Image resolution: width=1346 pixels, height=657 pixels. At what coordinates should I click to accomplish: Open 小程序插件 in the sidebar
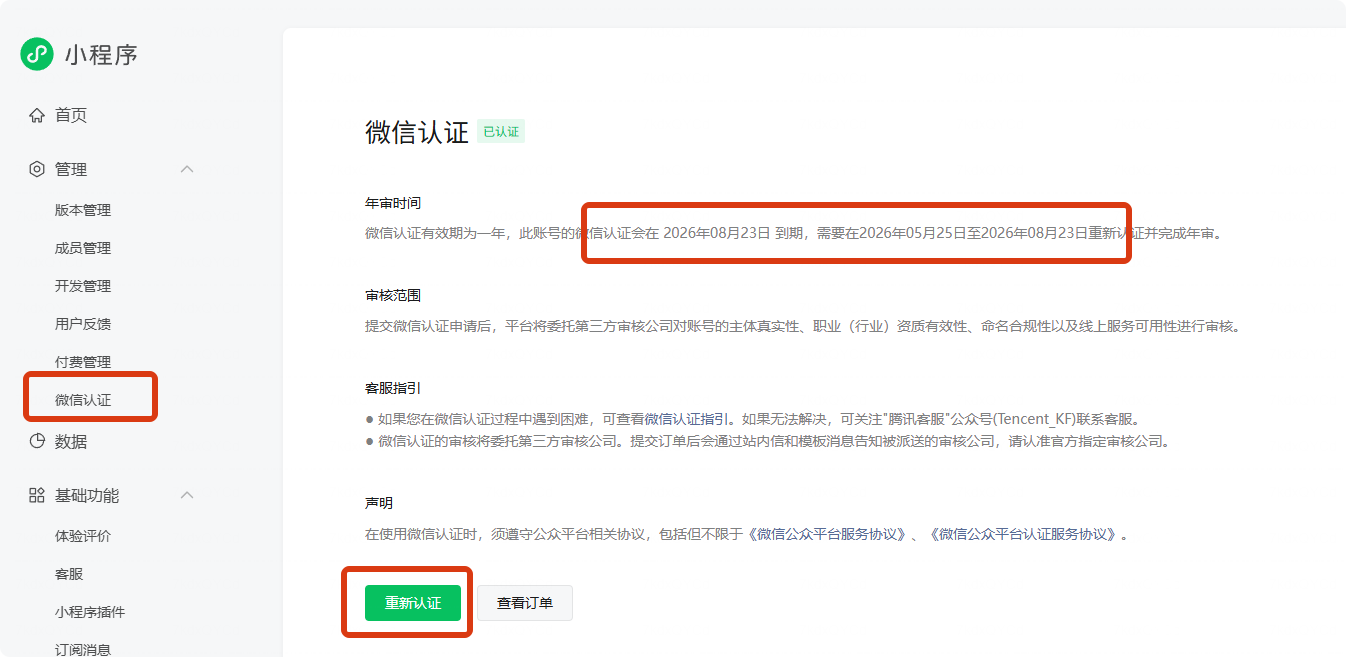(x=90, y=612)
